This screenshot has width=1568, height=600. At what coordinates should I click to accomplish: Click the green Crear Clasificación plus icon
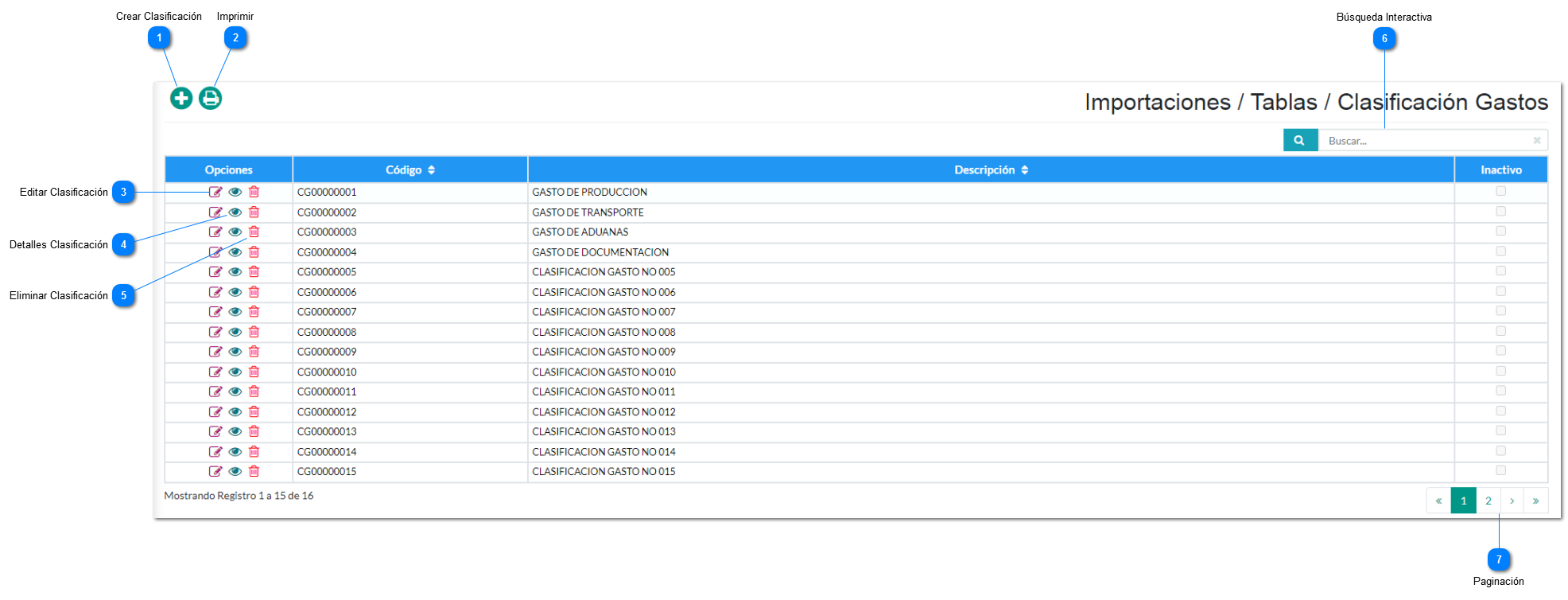[181, 98]
